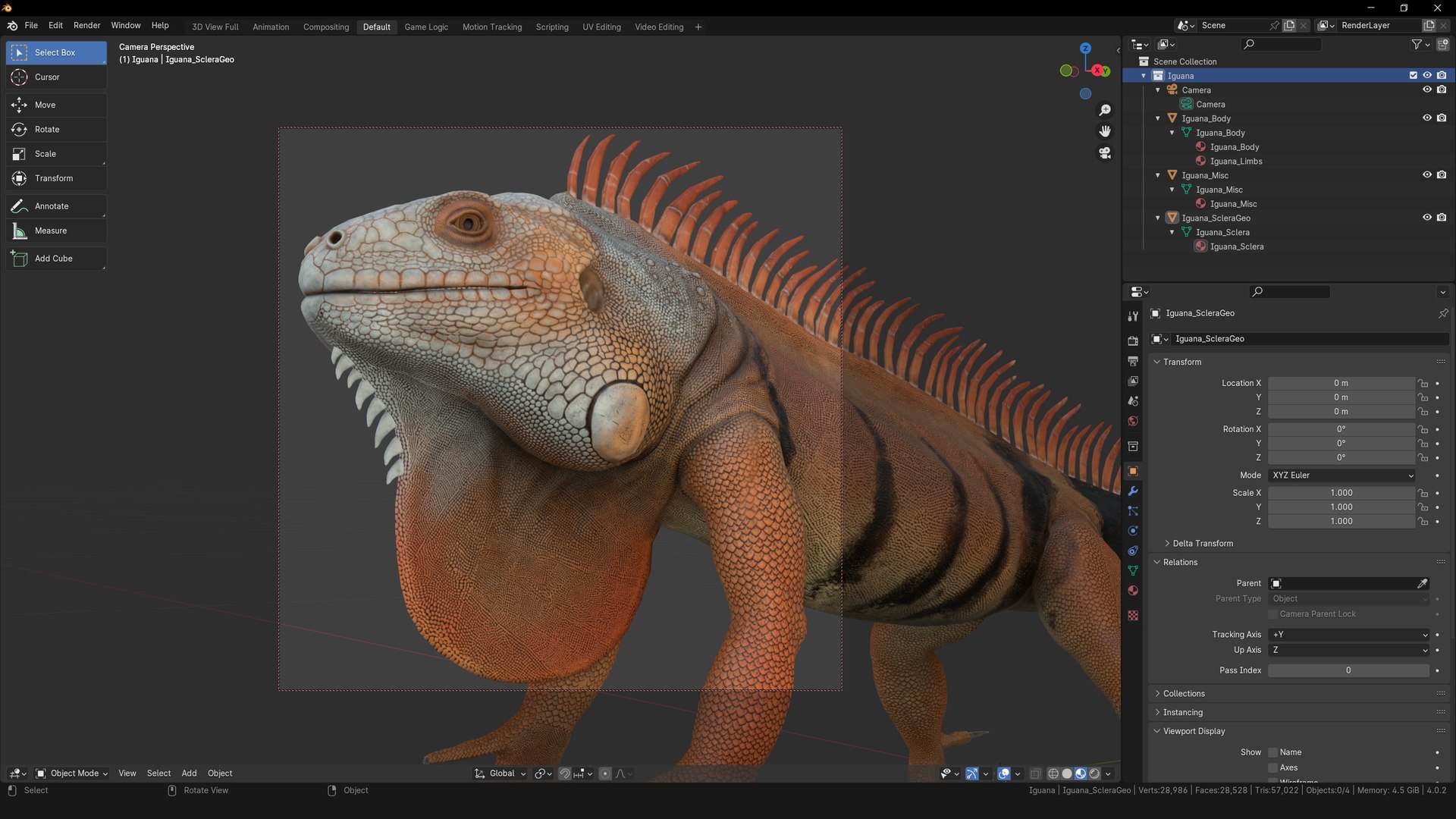Open the Tracking Axis +Y dropdown
Screen dimensions: 1456x819
pos(1349,635)
